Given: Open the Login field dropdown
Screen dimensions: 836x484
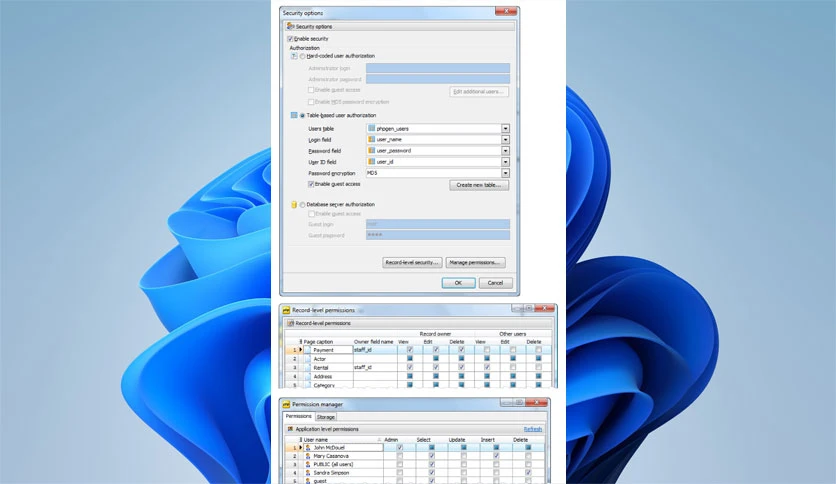Looking at the screenshot, I should click(x=505, y=140).
